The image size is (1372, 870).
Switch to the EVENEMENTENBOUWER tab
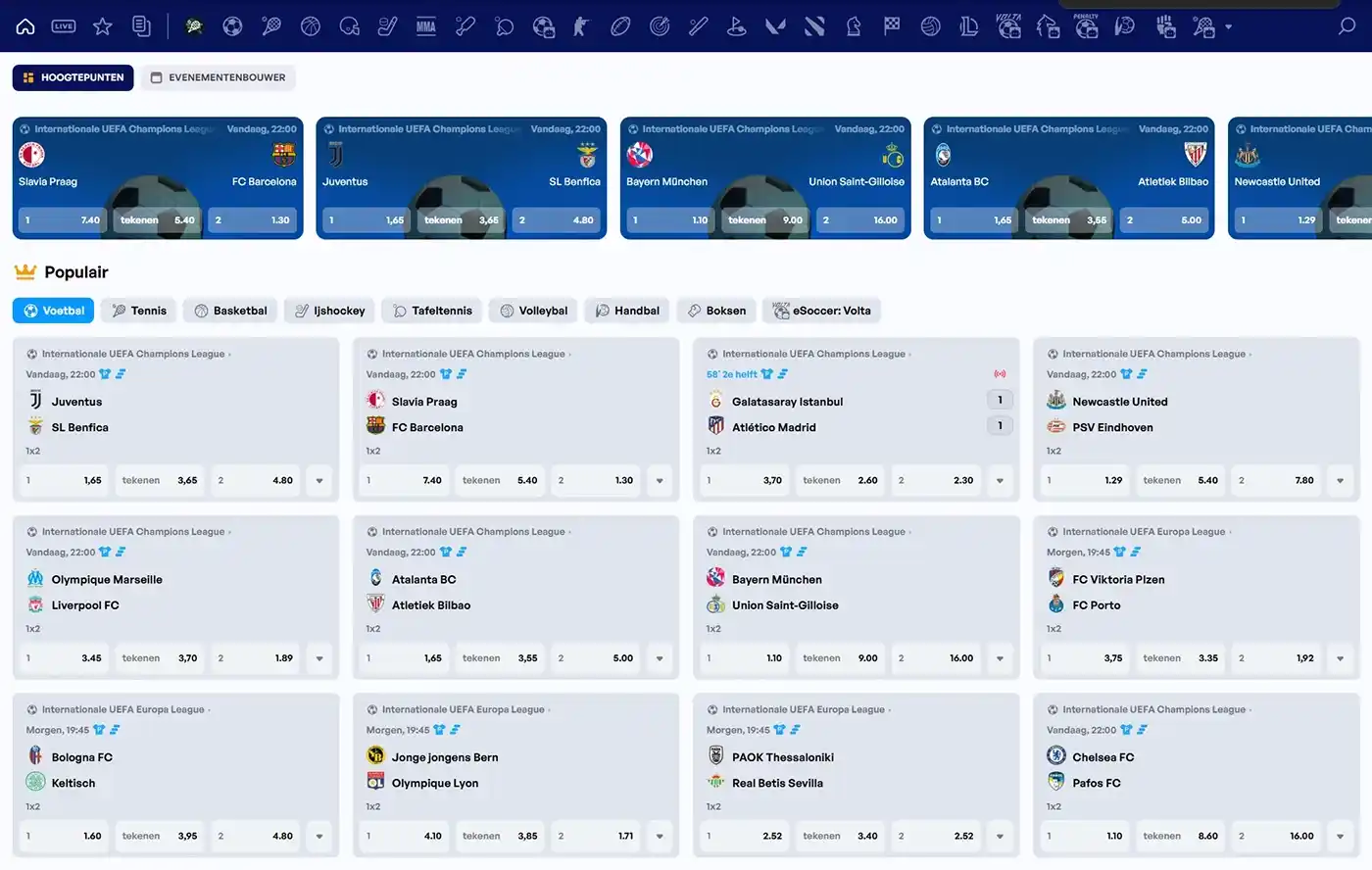pyautogui.click(x=218, y=77)
